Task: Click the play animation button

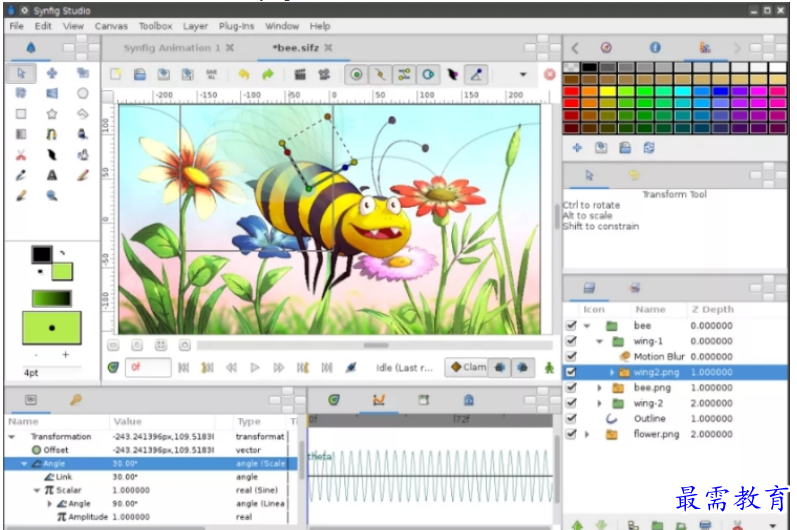Action: [255, 367]
